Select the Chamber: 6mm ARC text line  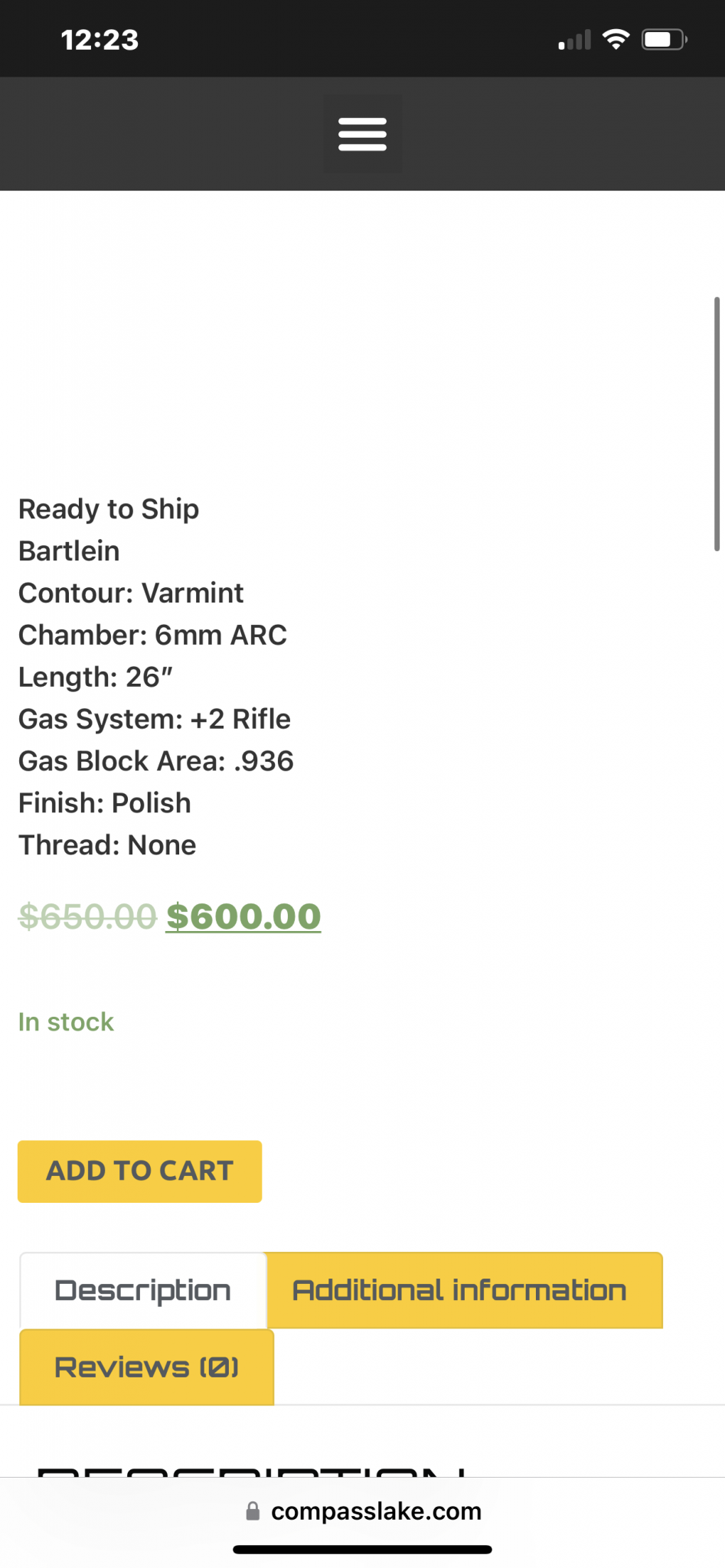click(152, 635)
